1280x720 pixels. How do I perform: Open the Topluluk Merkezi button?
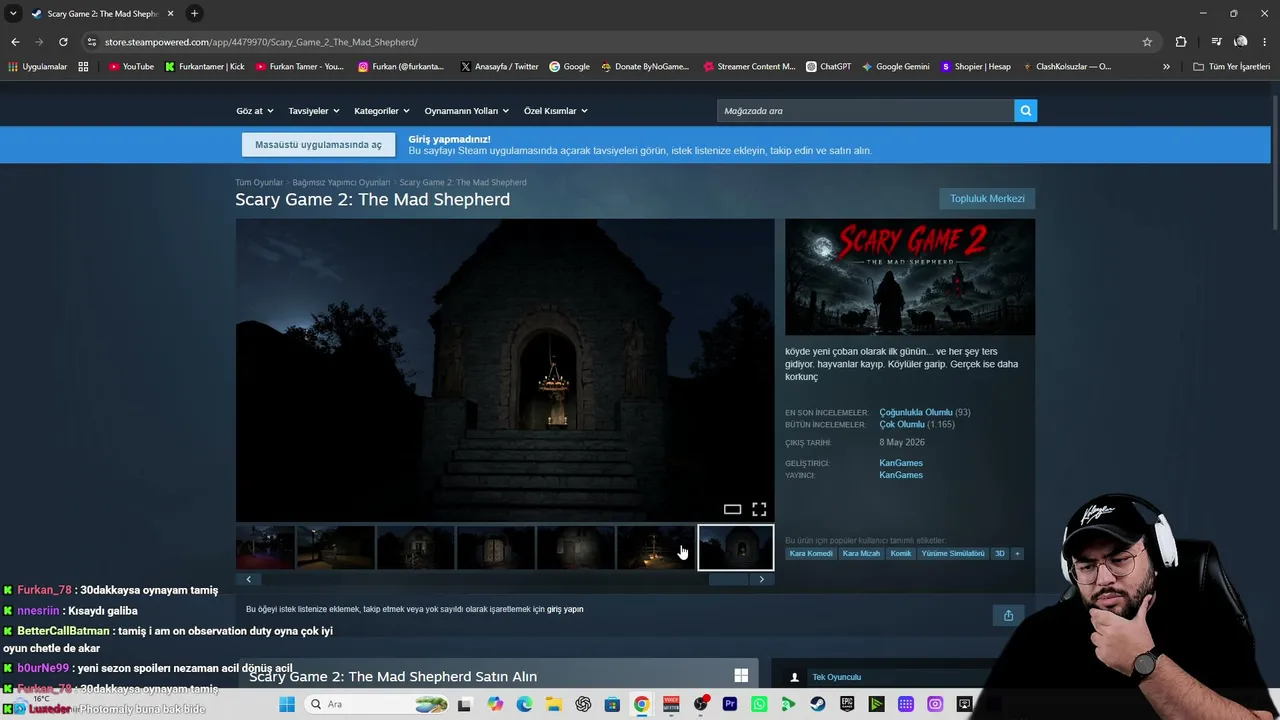987,199
